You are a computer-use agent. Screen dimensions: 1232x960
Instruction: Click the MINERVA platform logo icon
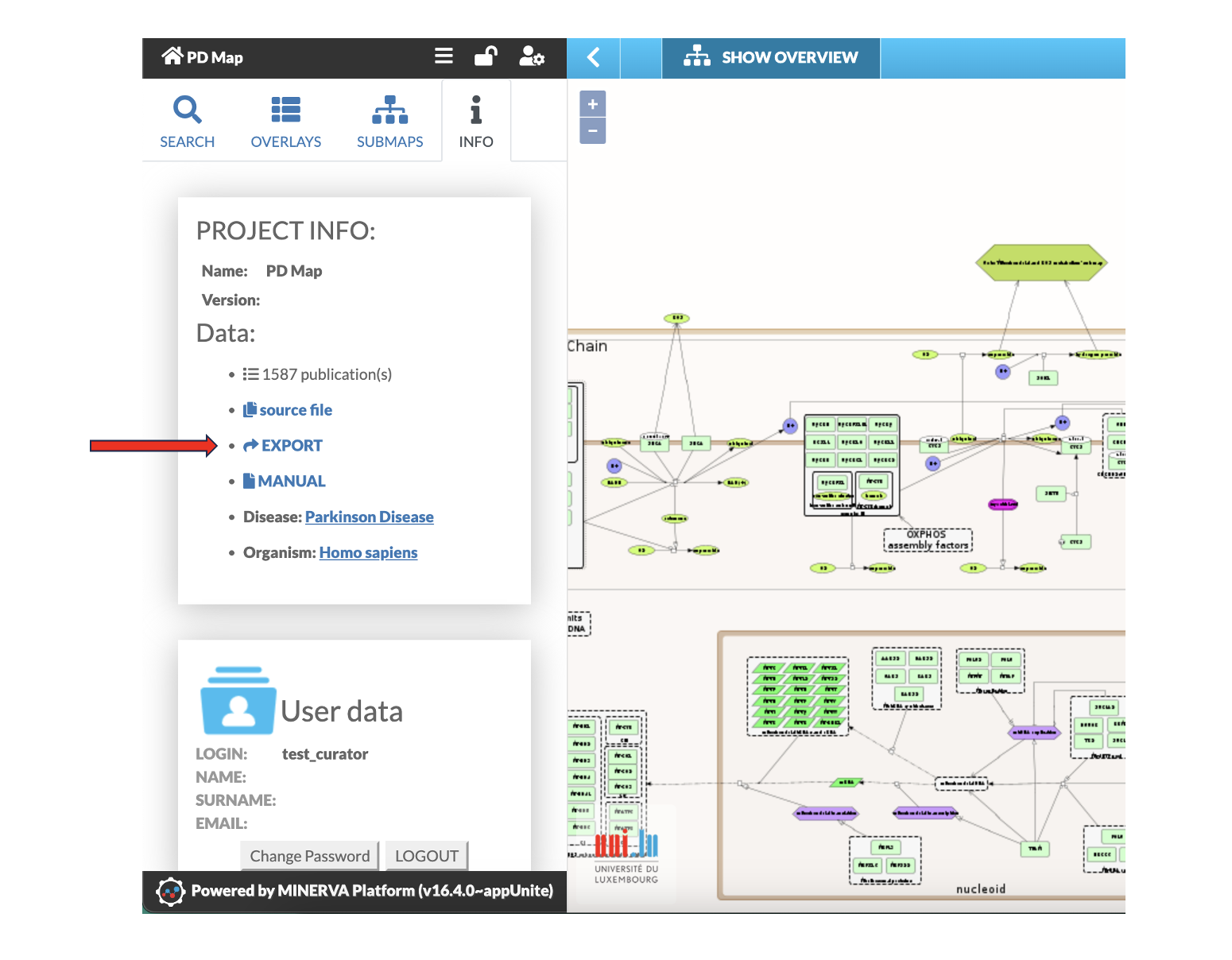[170, 892]
